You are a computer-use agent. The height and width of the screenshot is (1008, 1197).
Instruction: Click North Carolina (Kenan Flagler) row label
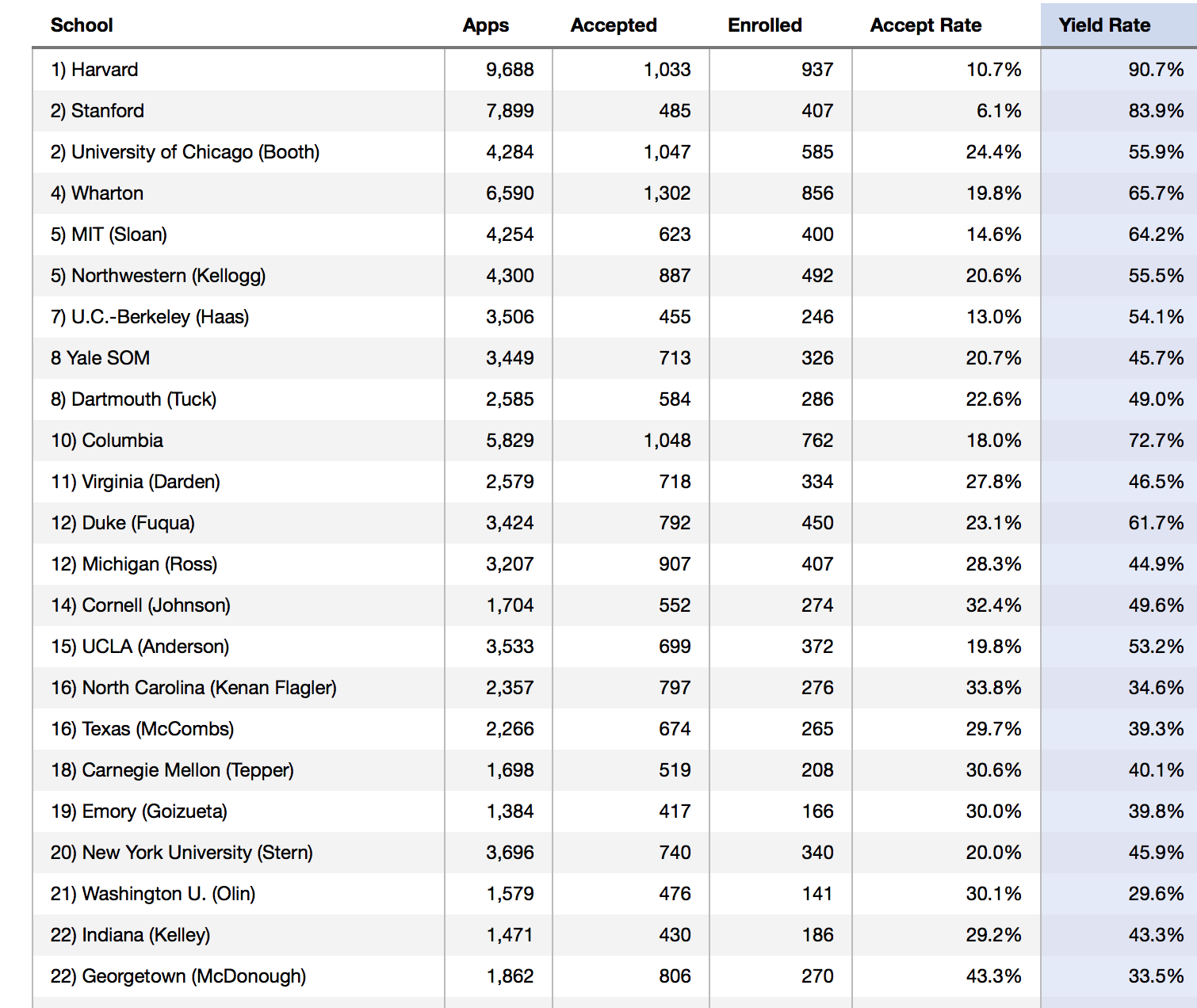point(193,688)
